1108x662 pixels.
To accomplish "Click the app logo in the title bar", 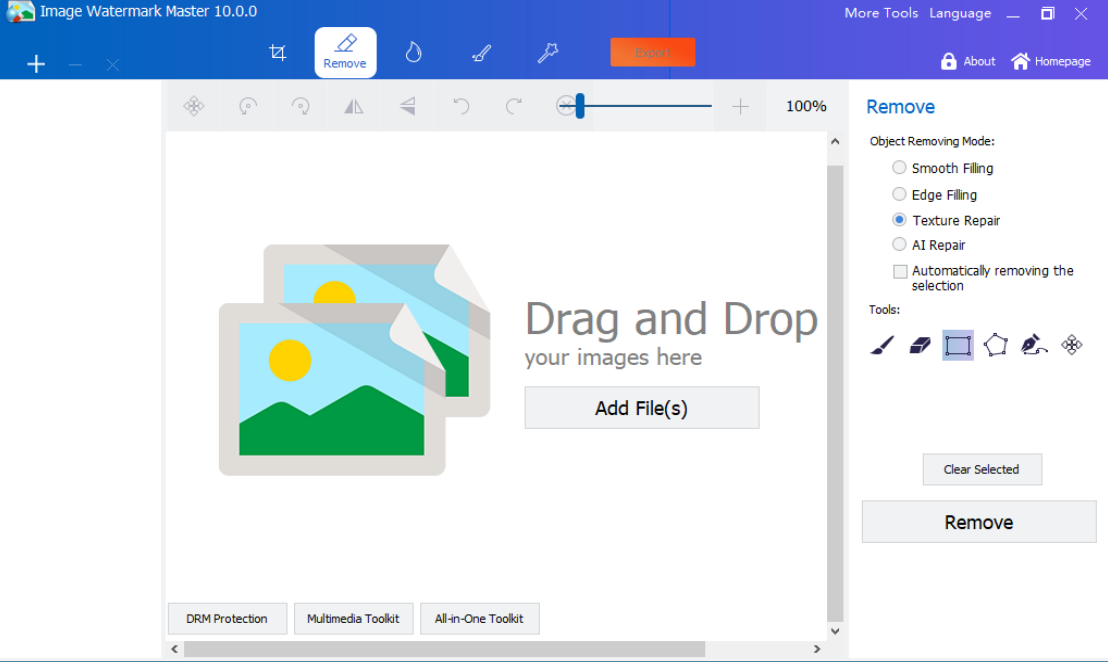I will coord(20,11).
